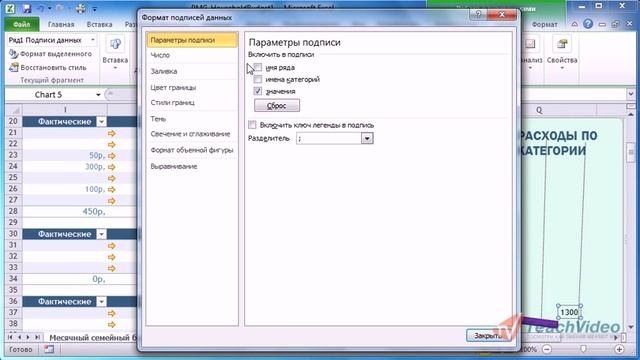Image resolution: width=640 pixels, height=360 pixels.
Task: Click the cell showing 300р.
Action: [65, 167]
